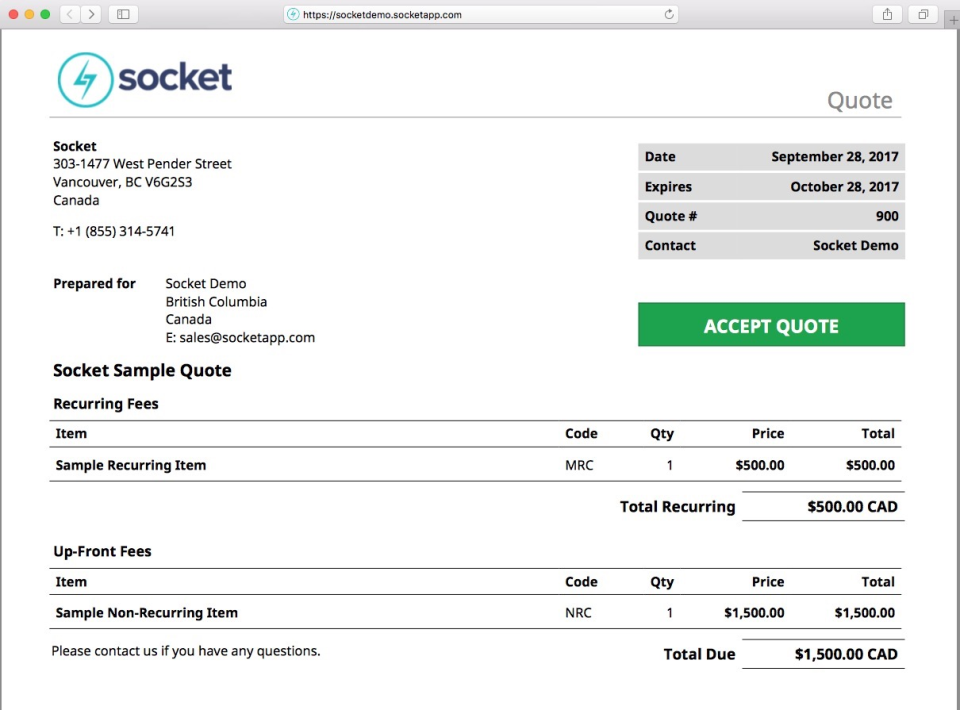The image size is (960, 710).
Task: Click the Expires date October 28, 2017
Action: [844, 187]
